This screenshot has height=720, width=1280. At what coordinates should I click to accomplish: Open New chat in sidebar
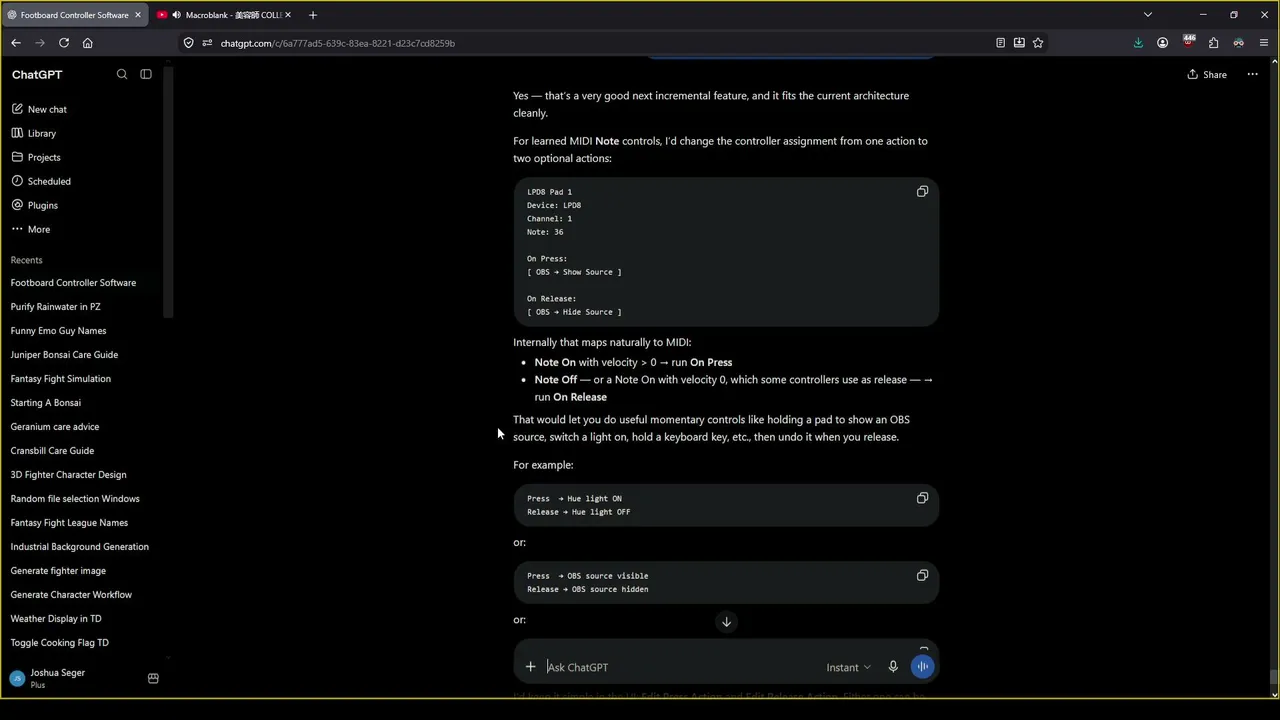47,109
